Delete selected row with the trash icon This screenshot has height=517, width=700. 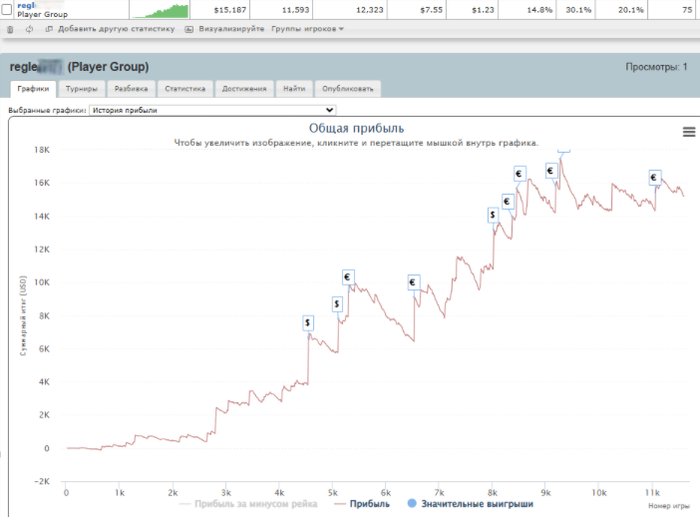(10, 29)
